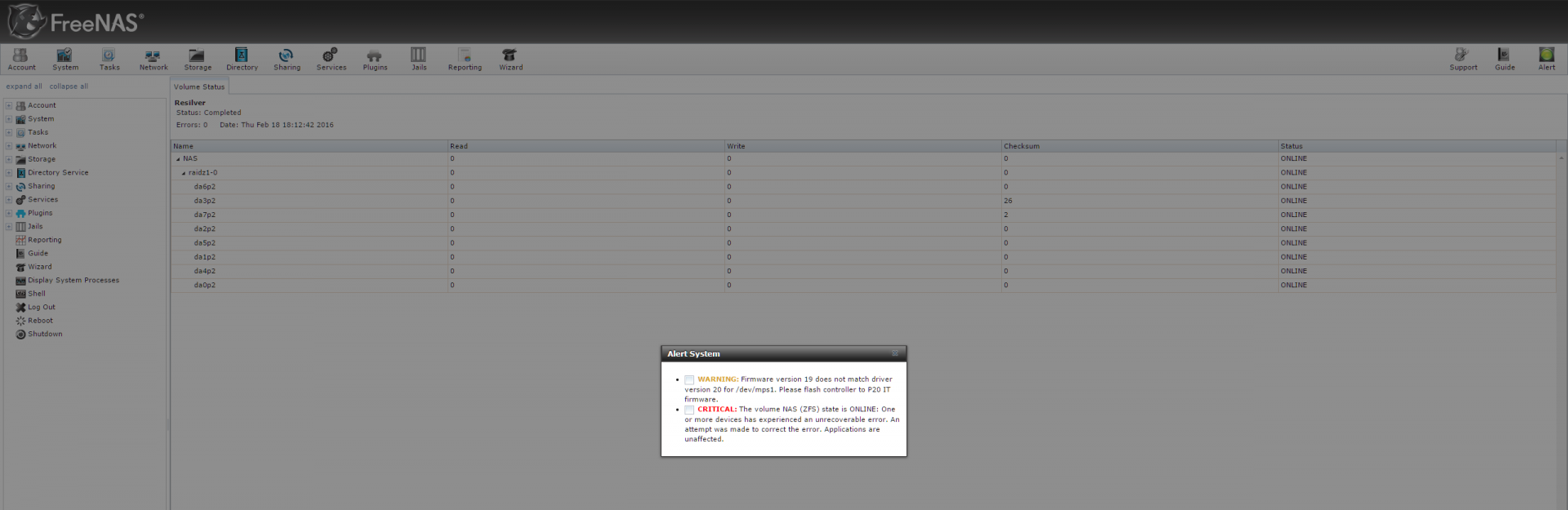This screenshot has width=1568, height=510.
Task: Select Guide in the sidebar tree
Action: tap(32, 254)
